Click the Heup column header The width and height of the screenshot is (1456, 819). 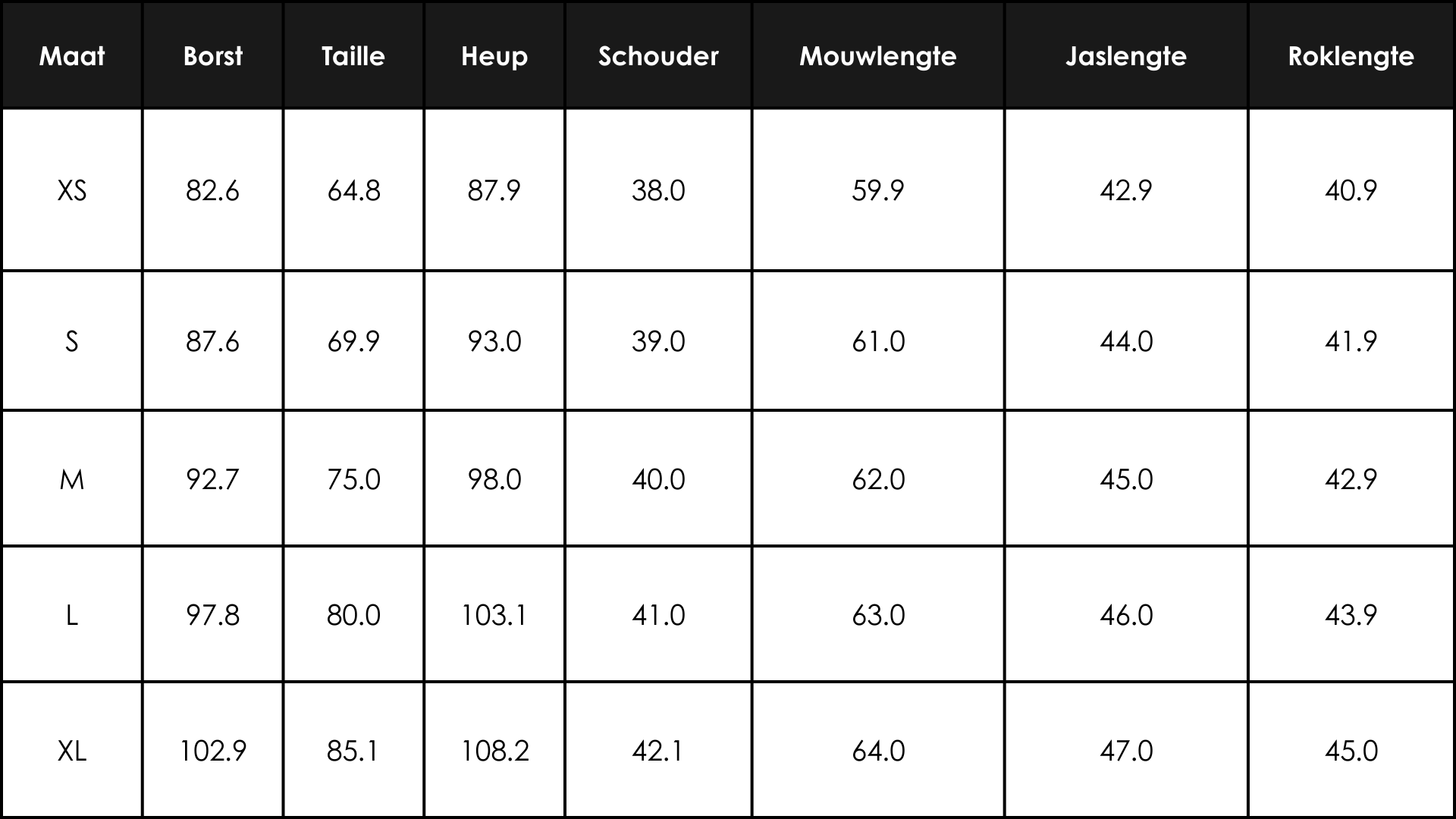pos(494,56)
